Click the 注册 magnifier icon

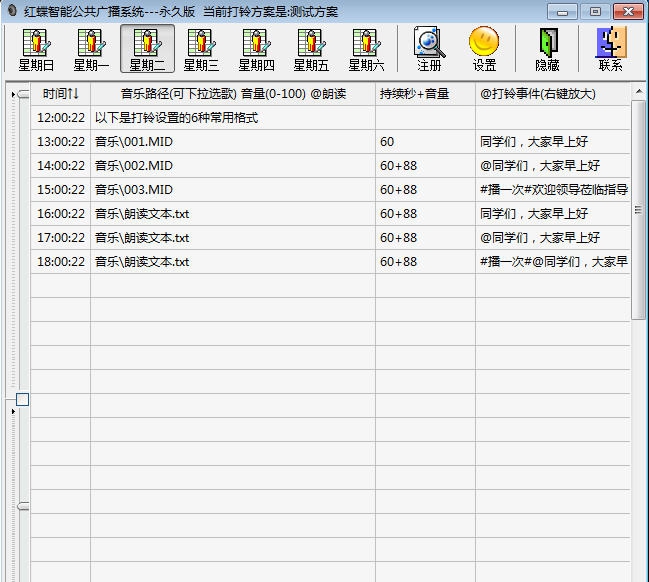point(429,42)
